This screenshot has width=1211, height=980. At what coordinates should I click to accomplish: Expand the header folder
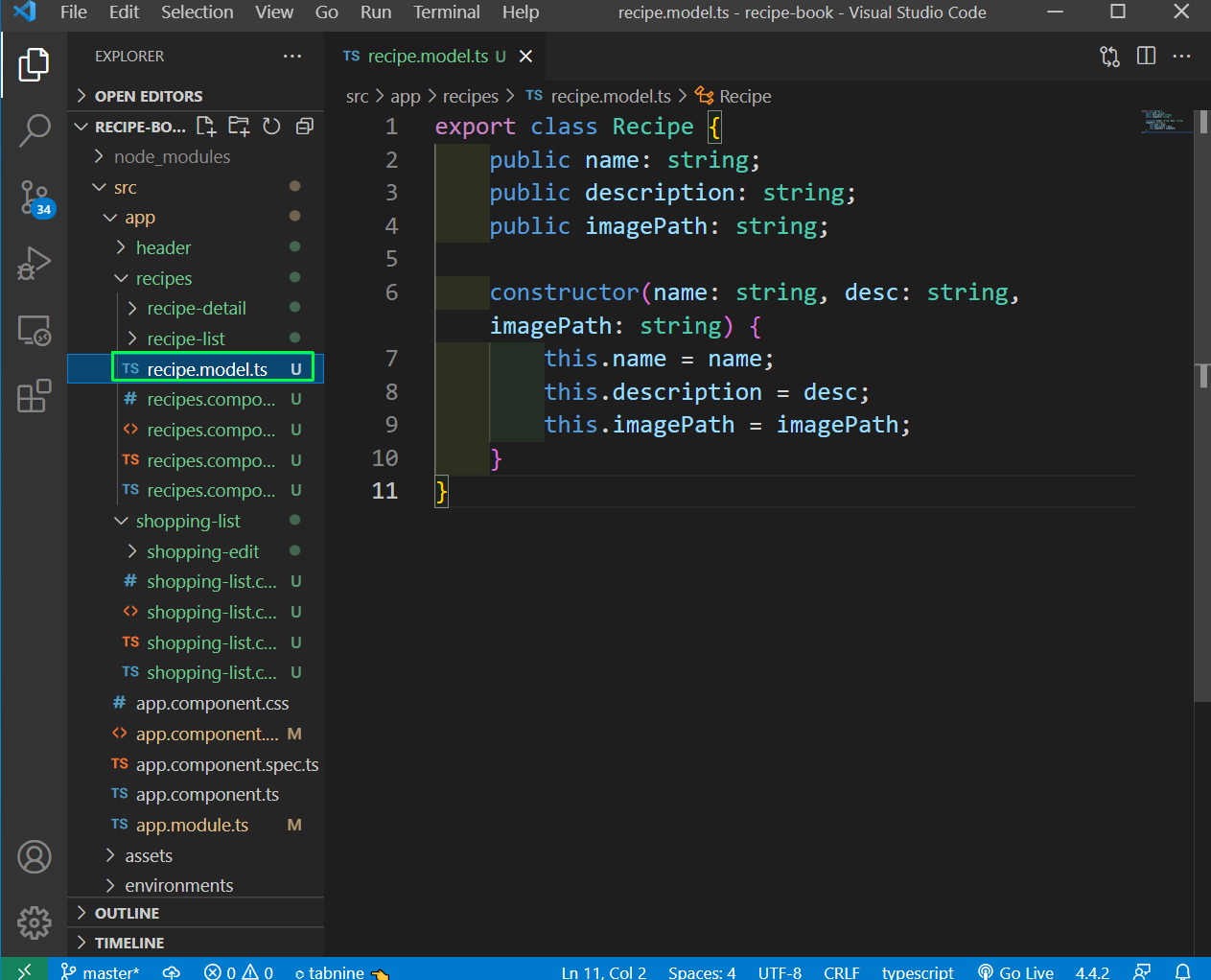coord(196,247)
